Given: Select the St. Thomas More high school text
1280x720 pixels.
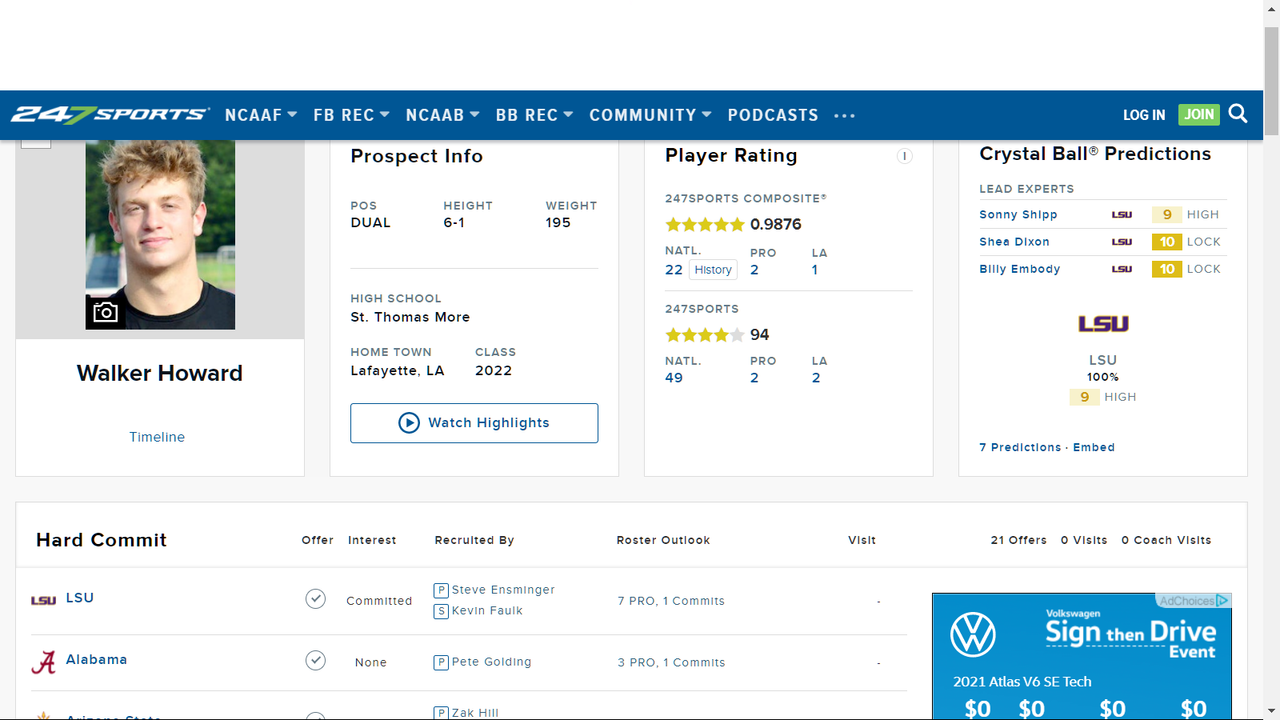Looking at the screenshot, I should [410, 317].
